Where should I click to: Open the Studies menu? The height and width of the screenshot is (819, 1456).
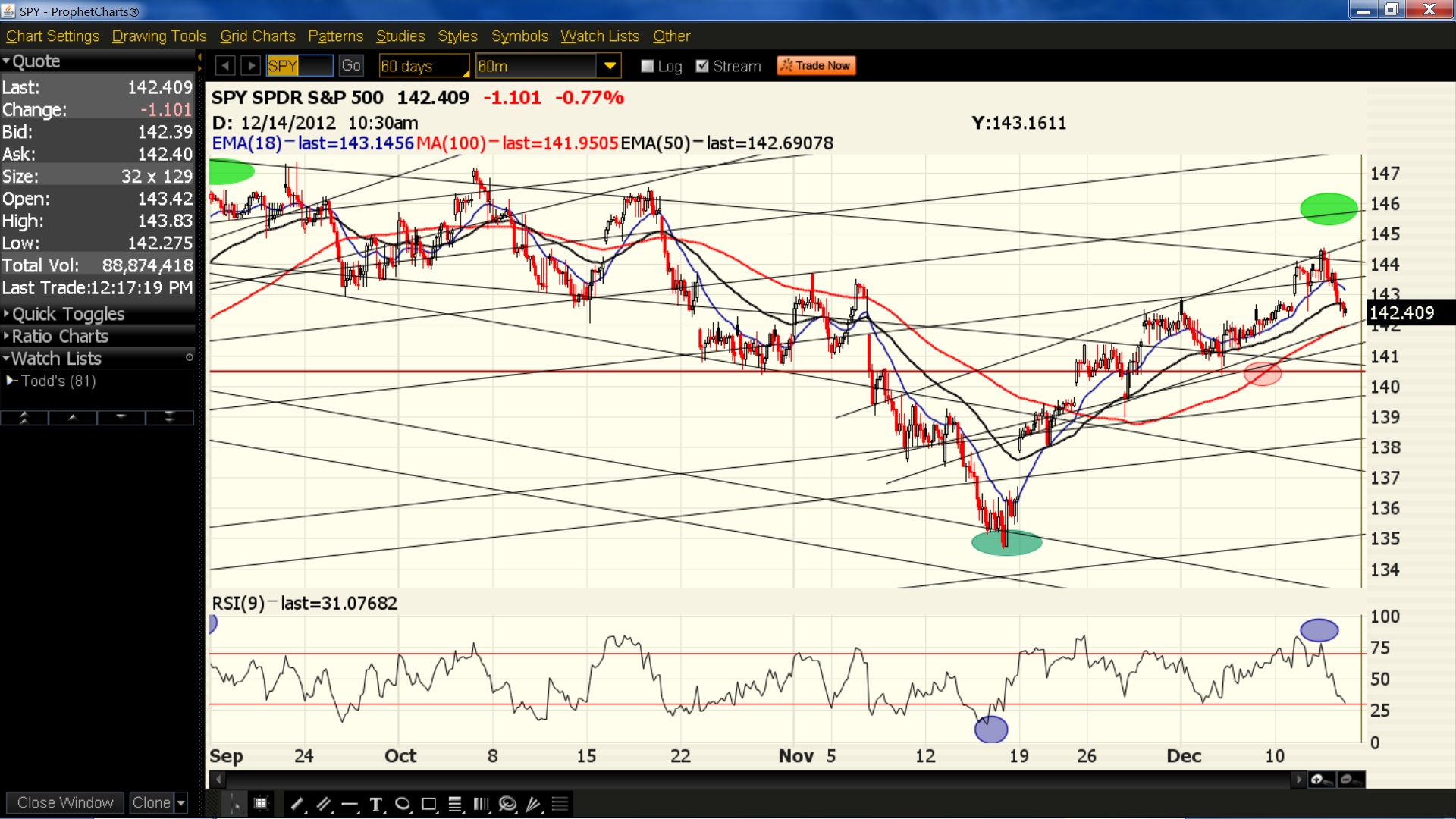[400, 36]
